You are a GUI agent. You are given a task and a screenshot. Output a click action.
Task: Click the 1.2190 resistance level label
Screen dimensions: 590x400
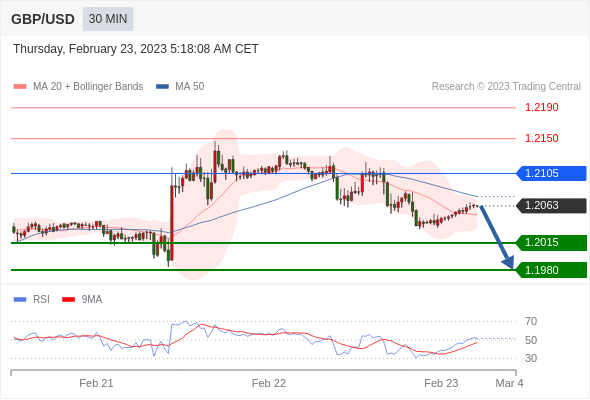541,107
